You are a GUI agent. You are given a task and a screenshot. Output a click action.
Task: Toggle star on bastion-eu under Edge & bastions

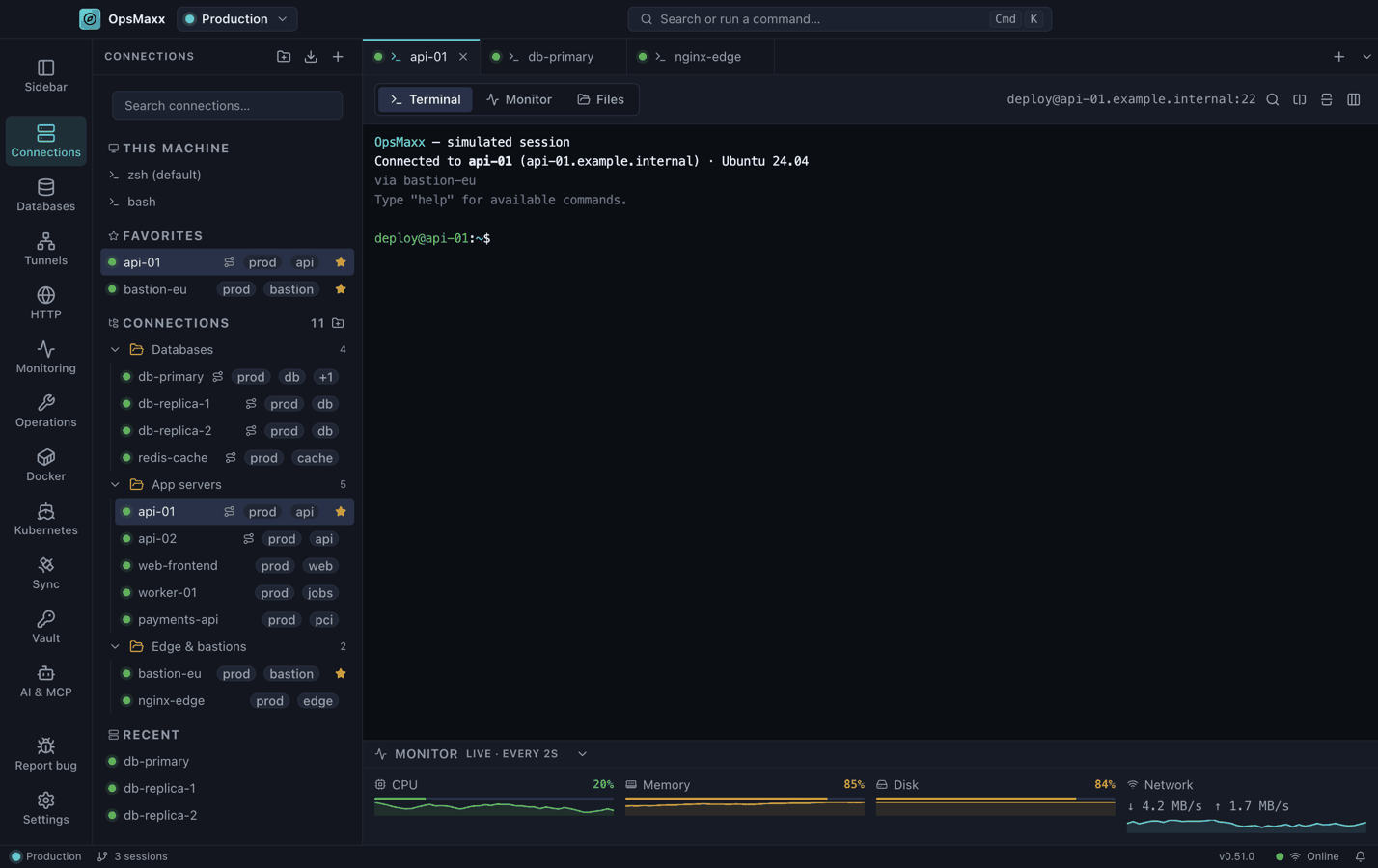pos(341,674)
